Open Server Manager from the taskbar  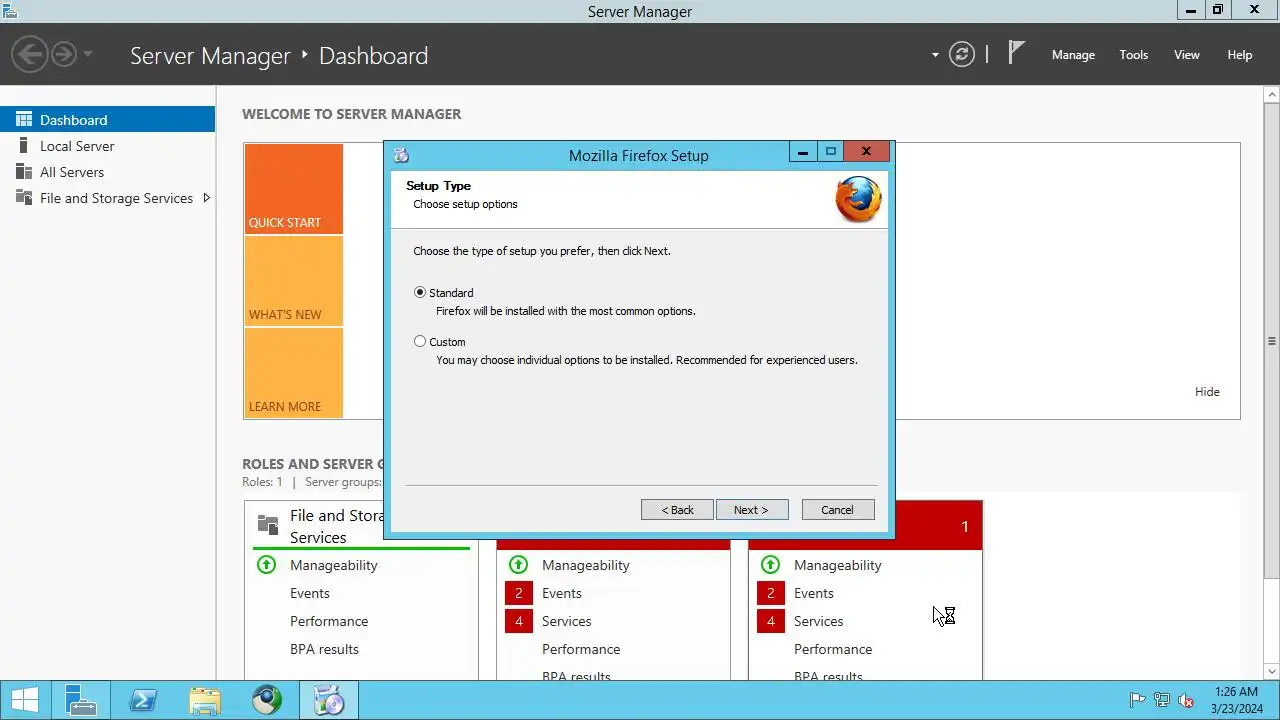(80, 700)
